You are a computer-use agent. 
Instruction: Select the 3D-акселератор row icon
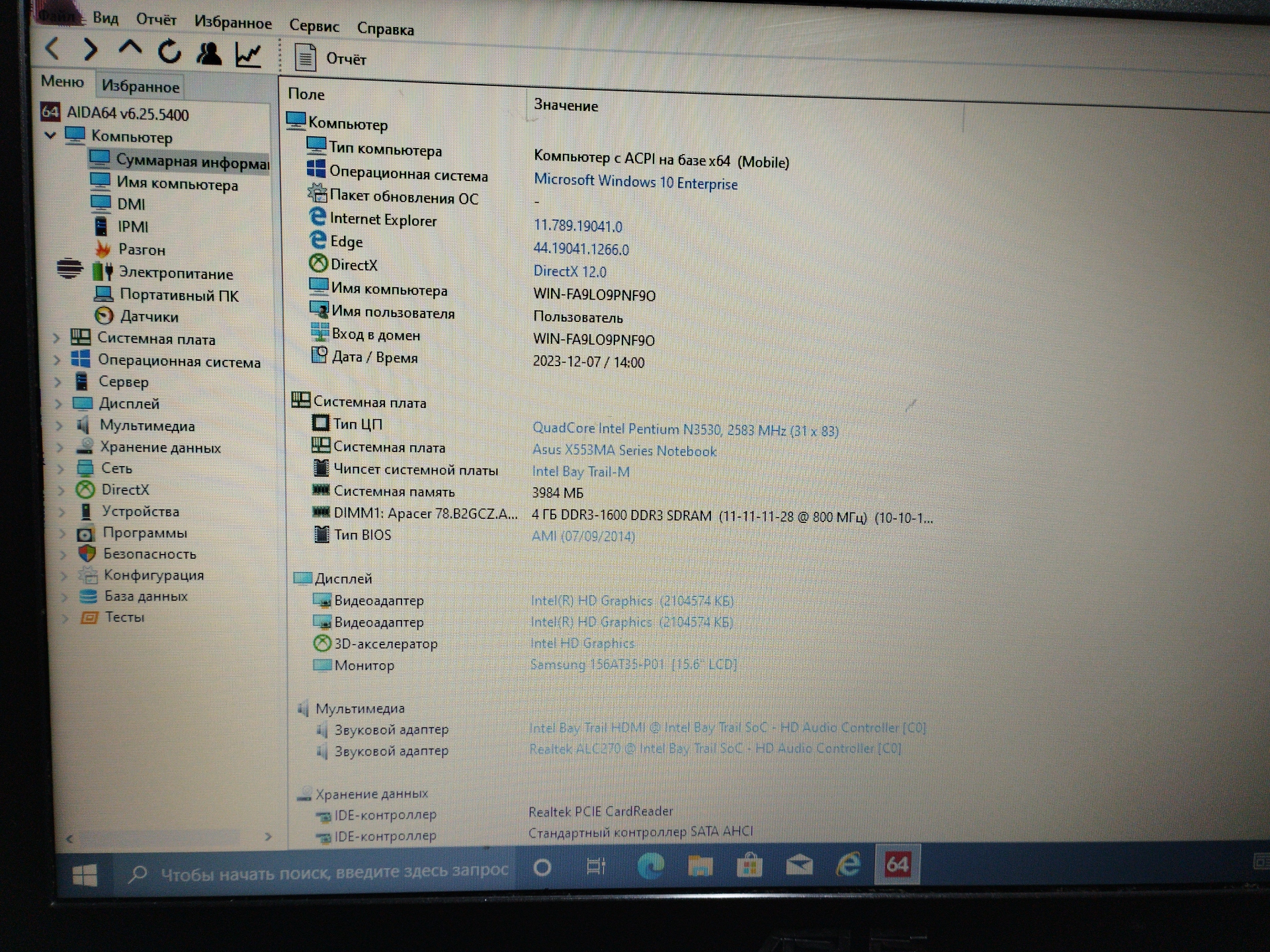[322, 643]
